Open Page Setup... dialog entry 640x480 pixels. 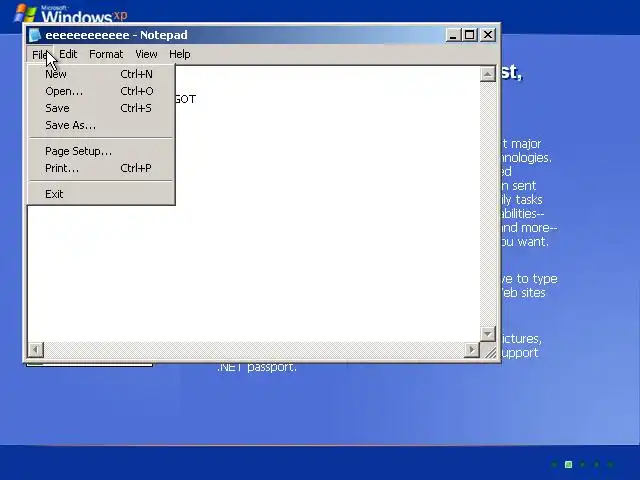pos(101,151)
